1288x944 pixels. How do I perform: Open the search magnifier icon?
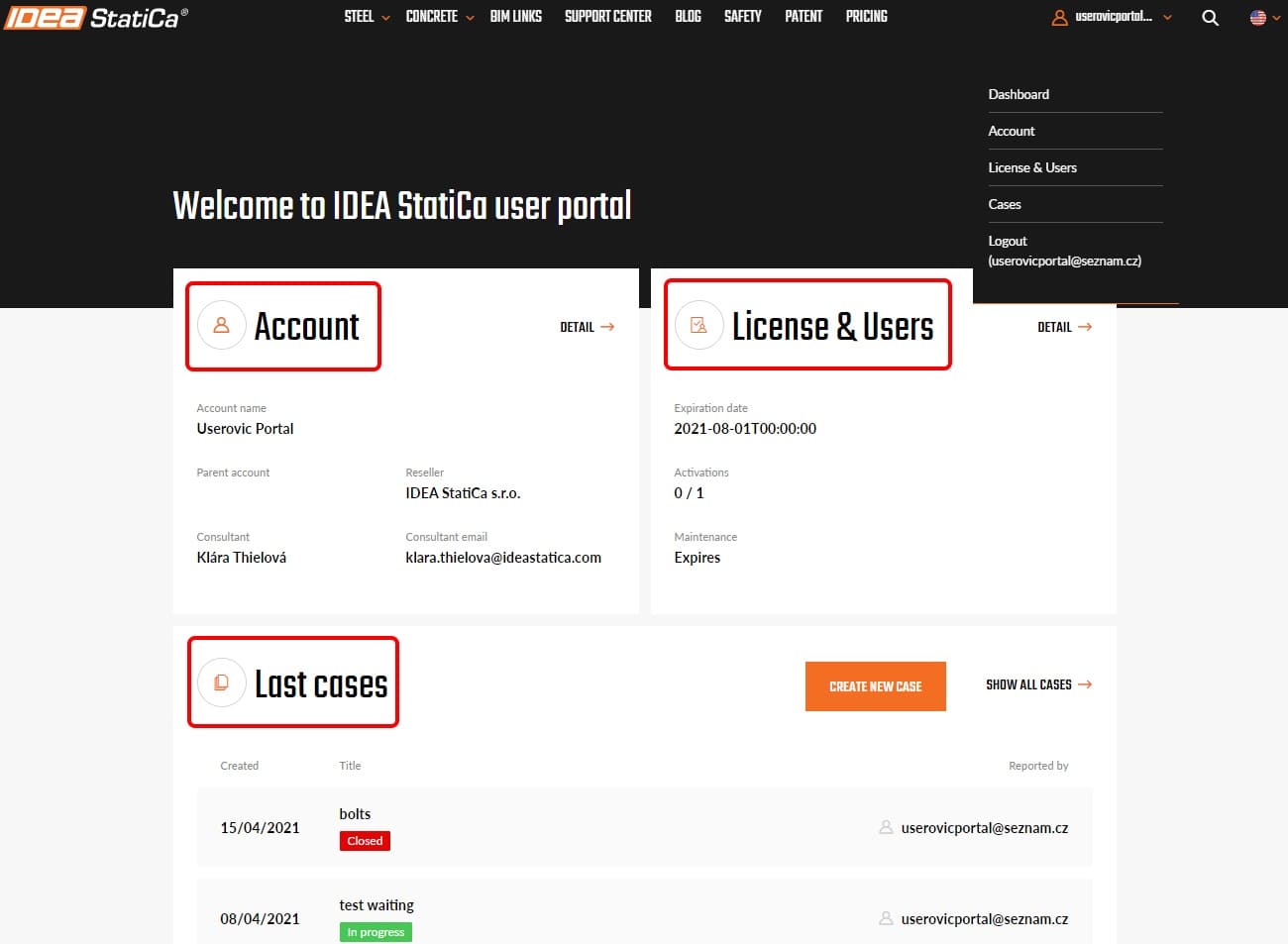point(1210,18)
